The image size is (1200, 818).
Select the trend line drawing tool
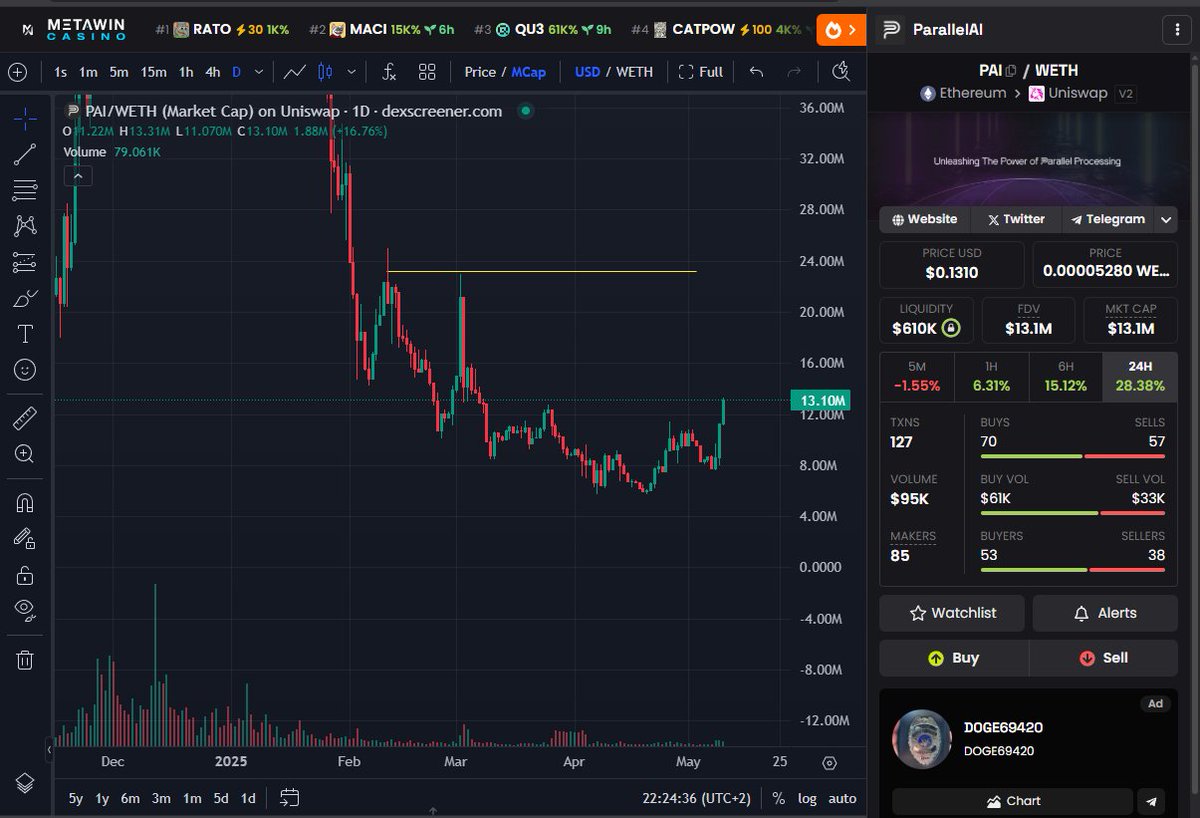[25, 154]
